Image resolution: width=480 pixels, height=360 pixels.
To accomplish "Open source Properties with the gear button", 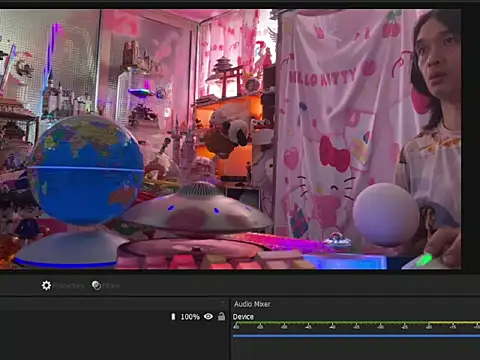I will pyautogui.click(x=62, y=285).
